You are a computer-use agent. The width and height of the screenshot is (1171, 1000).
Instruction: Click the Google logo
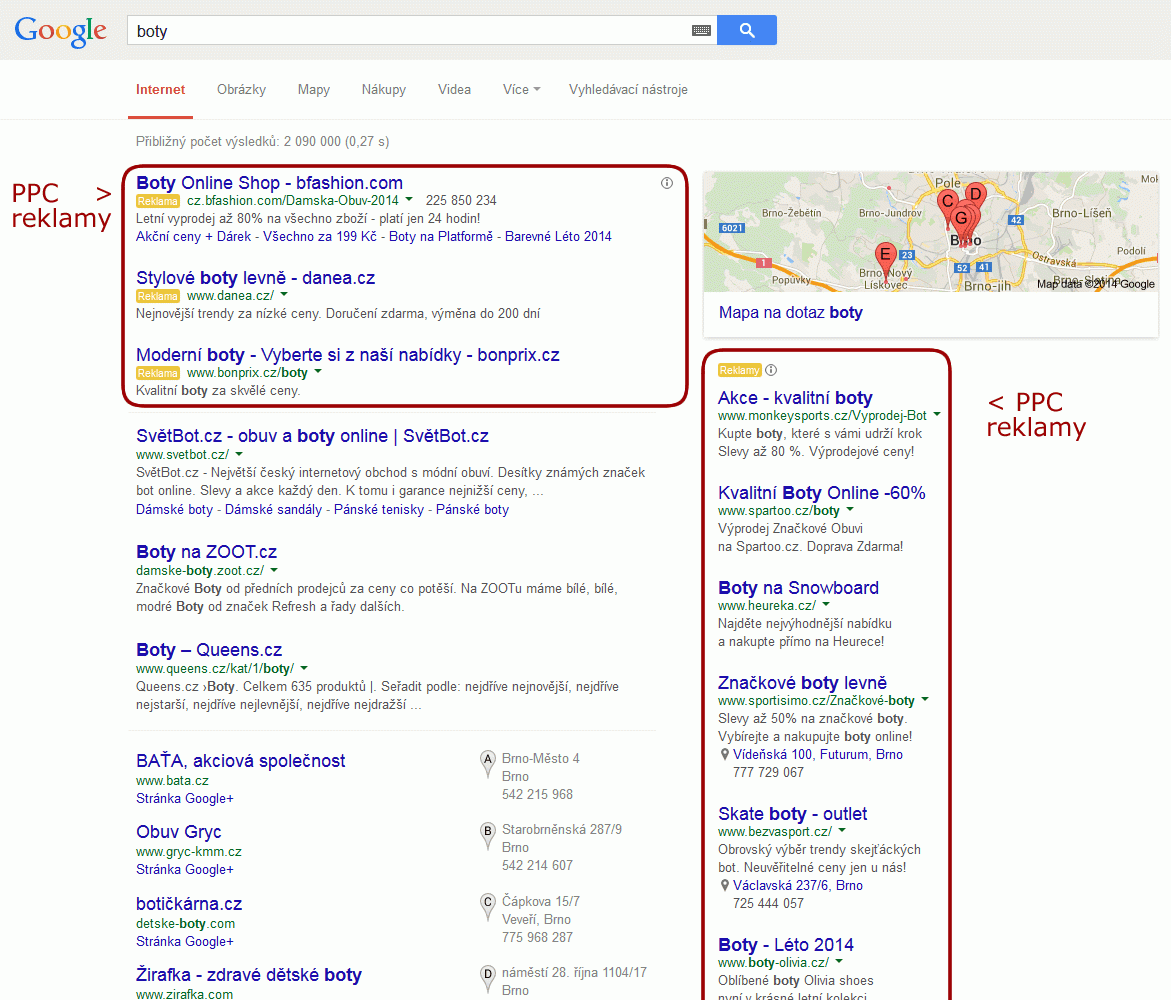coord(60,31)
